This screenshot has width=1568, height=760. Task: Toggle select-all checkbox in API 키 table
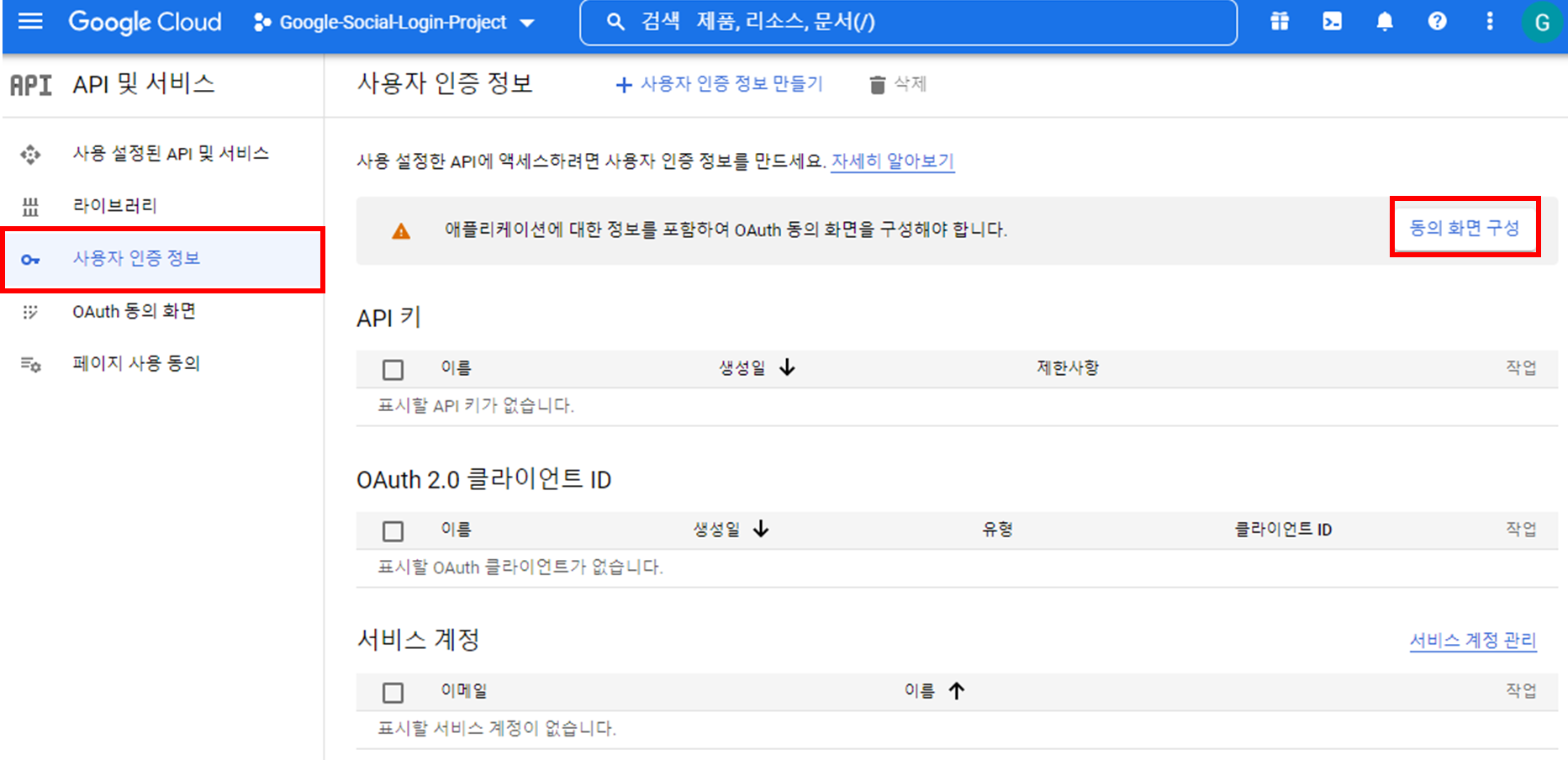pyautogui.click(x=393, y=370)
